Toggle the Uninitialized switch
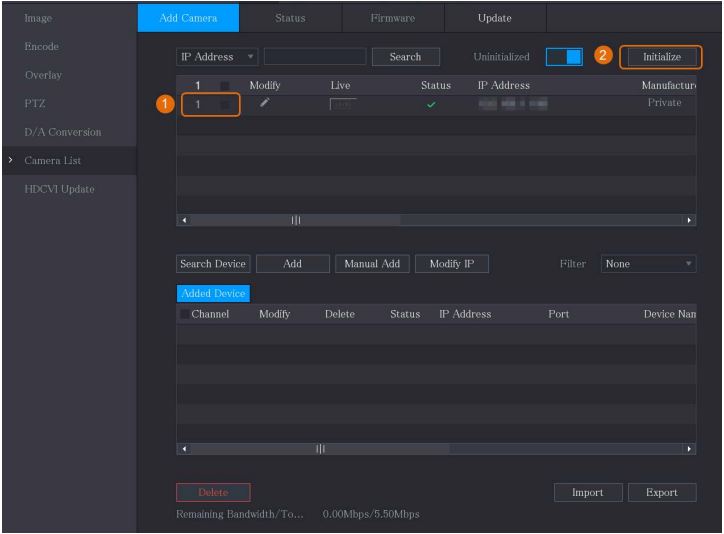 [564, 57]
